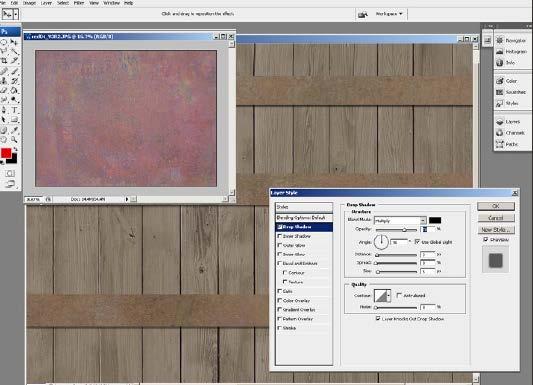Click the Angle dial control

tap(381, 242)
